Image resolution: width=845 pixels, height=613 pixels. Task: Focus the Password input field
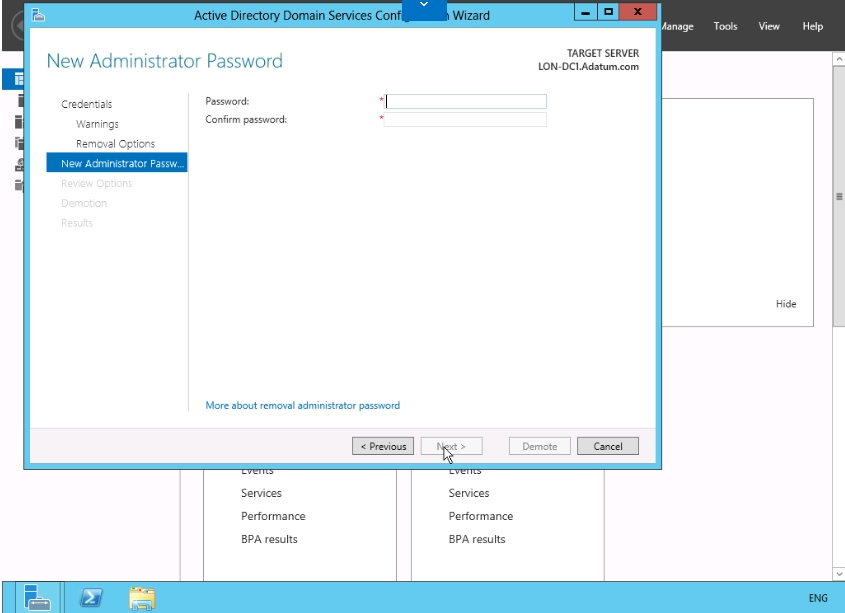click(x=465, y=101)
